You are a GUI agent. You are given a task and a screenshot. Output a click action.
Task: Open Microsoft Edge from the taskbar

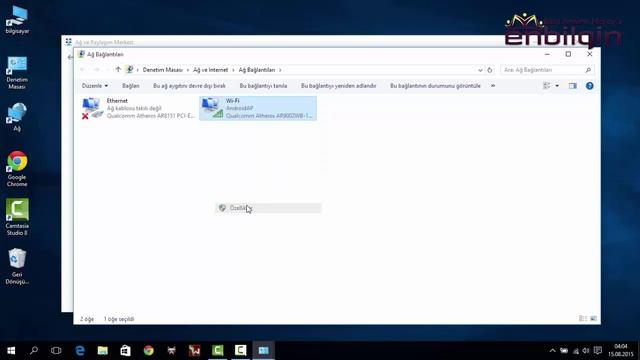pos(80,350)
